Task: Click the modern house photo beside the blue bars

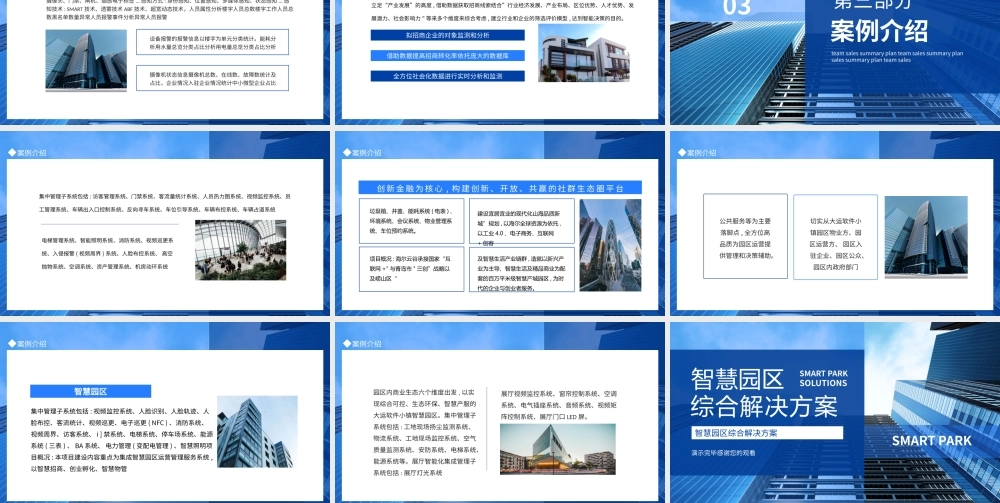Action: [x=584, y=53]
